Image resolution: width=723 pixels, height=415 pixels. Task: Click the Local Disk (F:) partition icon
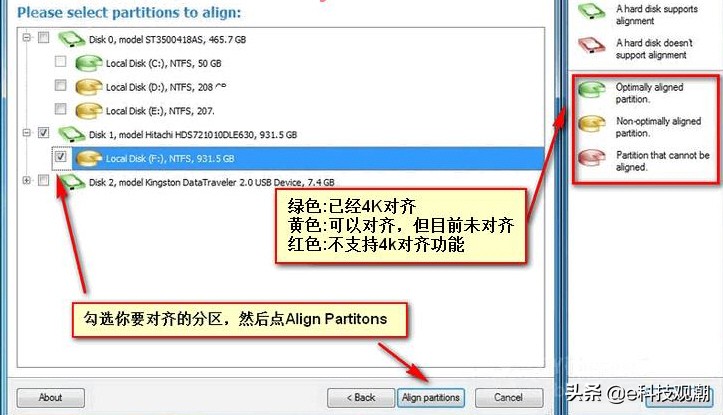89,158
